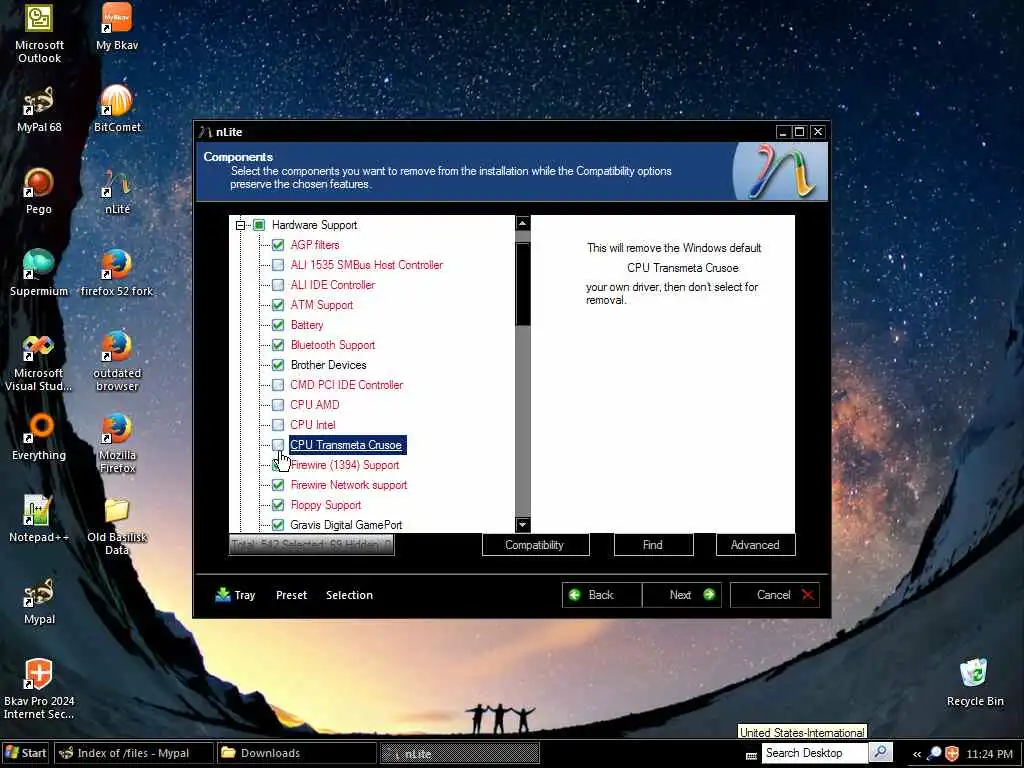Launch MyPal 68 from the desktop
The image size is (1024, 768).
pyautogui.click(x=39, y=110)
